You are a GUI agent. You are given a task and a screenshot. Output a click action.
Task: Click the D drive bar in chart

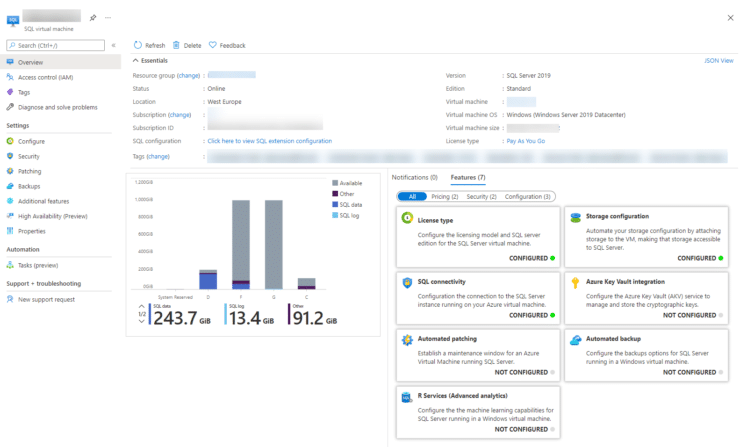[x=208, y=279]
